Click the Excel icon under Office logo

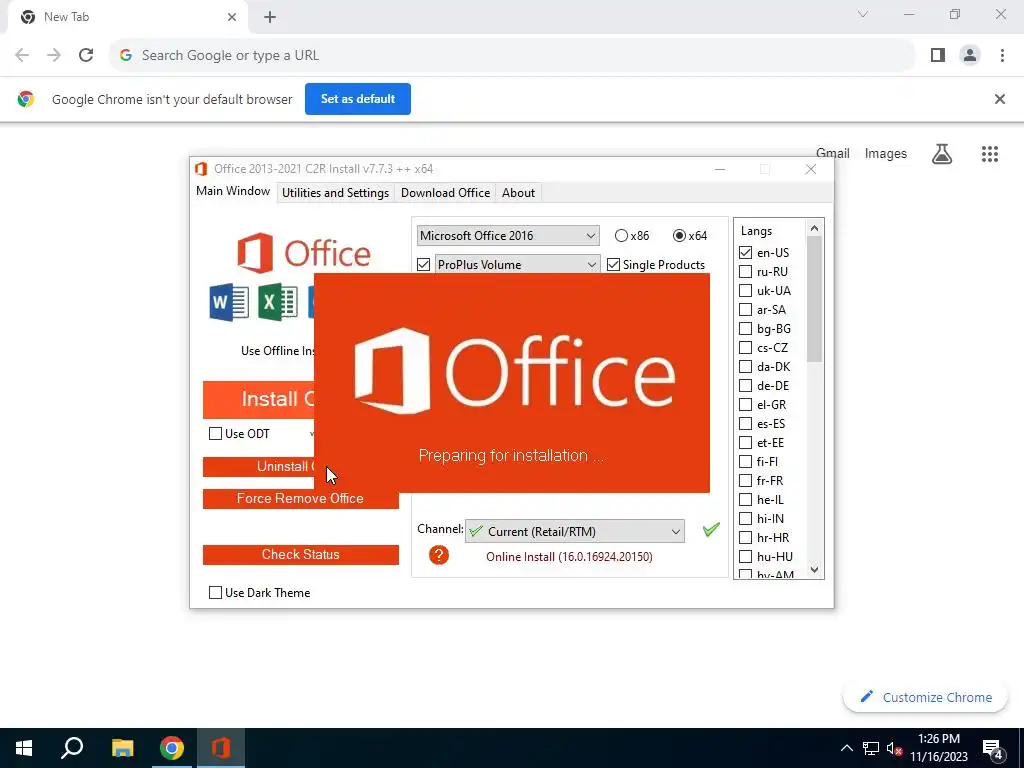pos(278,302)
